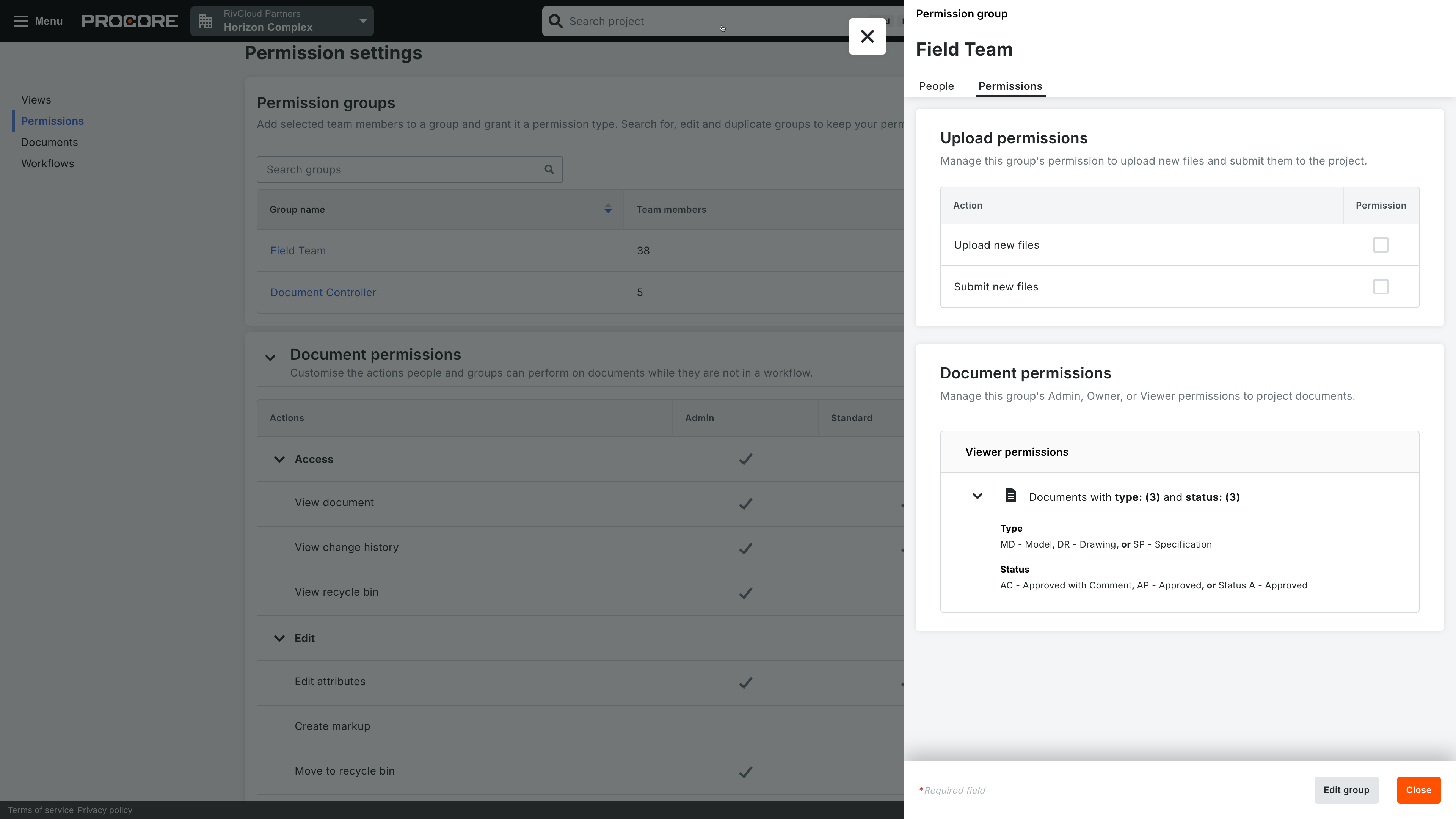The height and width of the screenshot is (819, 1456).
Task: Click the magnifier in Search groups field
Action: pos(548,169)
